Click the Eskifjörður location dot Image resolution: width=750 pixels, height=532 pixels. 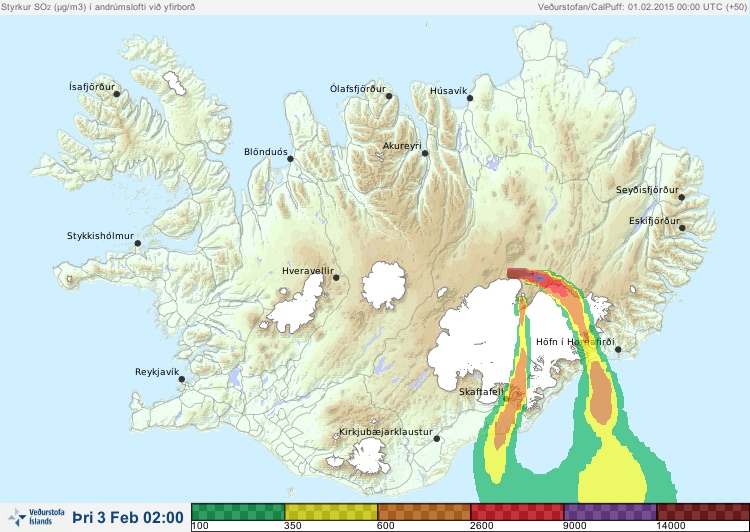pyautogui.click(x=682, y=228)
